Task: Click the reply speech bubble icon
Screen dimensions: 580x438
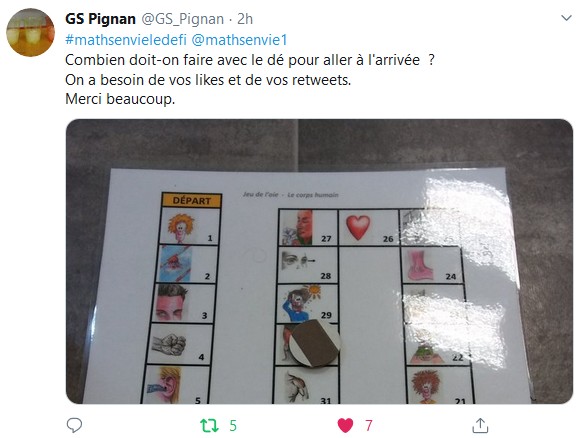Action: [x=74, y=425]
